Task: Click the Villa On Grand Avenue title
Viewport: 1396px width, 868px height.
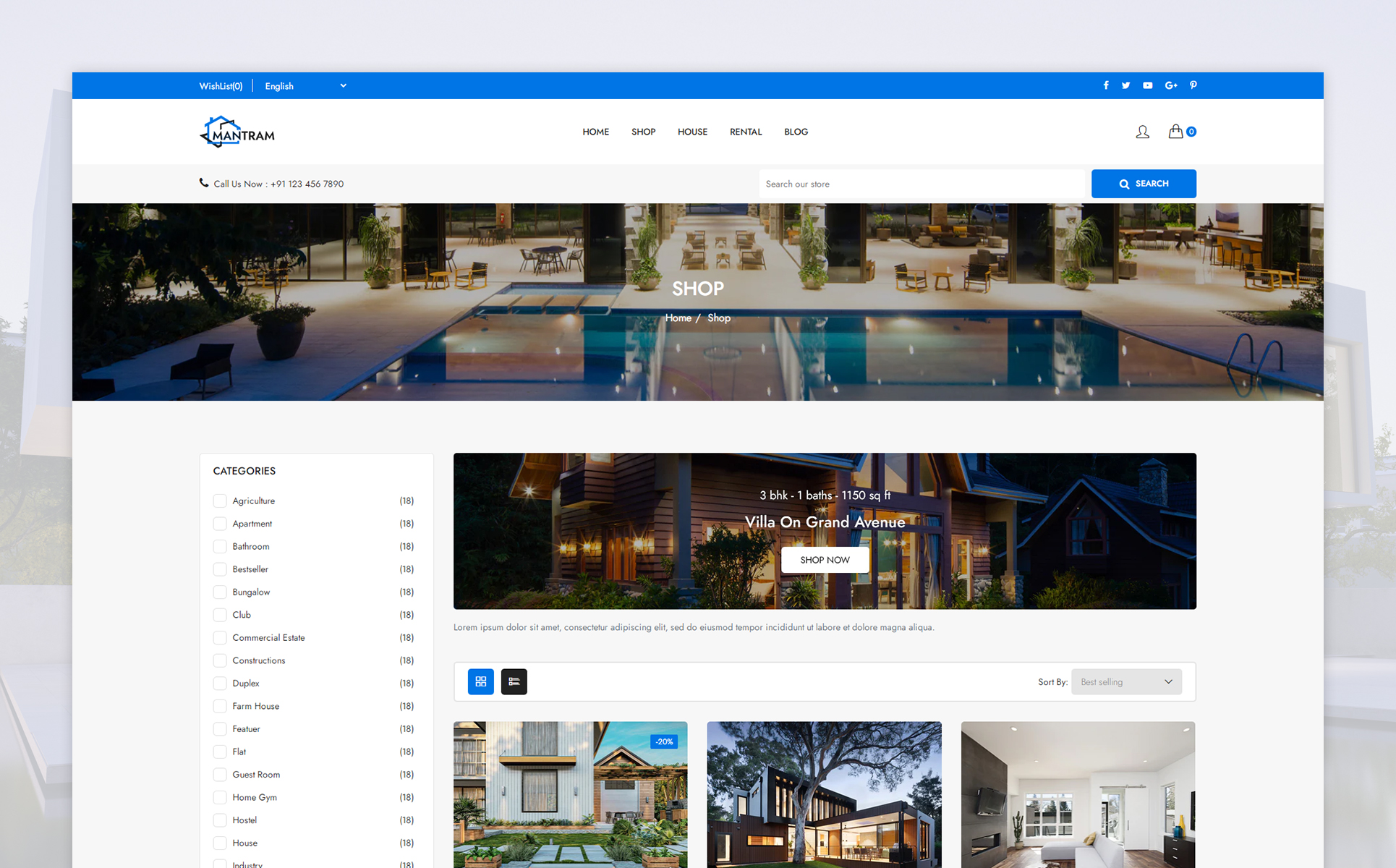Action: coord(825,522)
